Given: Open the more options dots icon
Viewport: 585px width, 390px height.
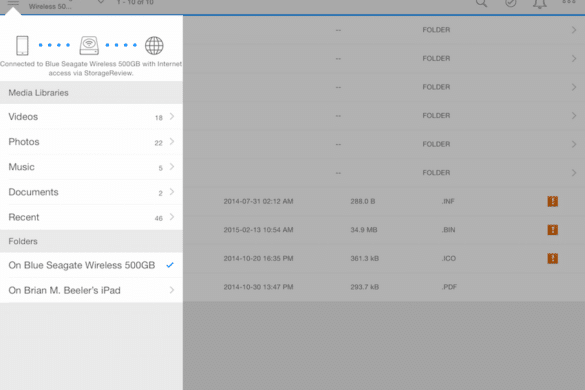Looking at the screenshot, I should (x=569, y=2).
